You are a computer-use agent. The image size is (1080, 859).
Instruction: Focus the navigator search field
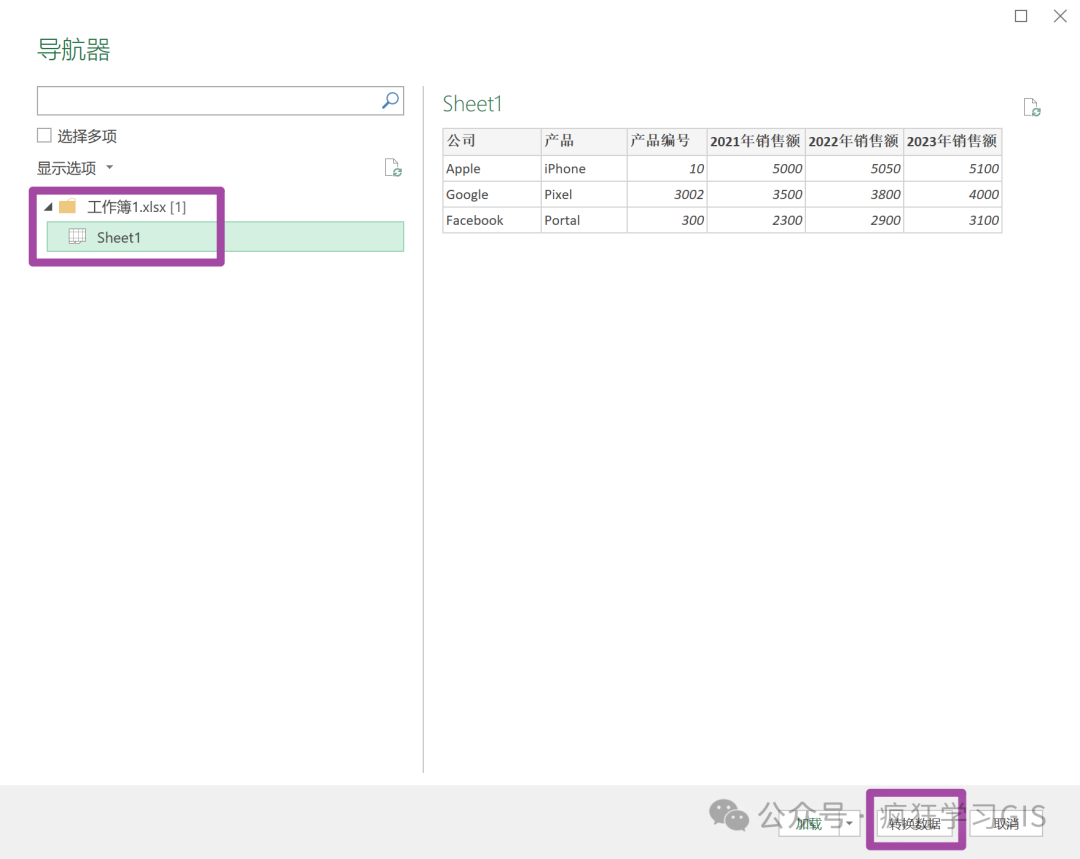(x=220, y=101)
